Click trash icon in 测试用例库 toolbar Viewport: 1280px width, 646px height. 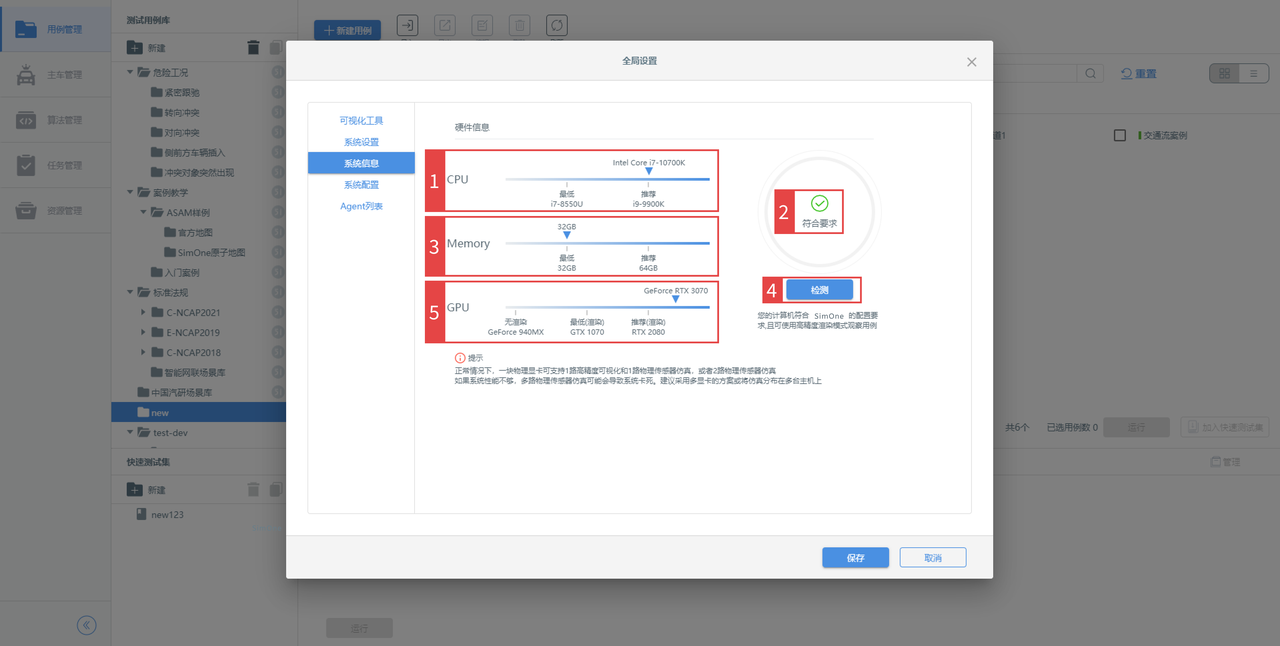pos(253,48)
